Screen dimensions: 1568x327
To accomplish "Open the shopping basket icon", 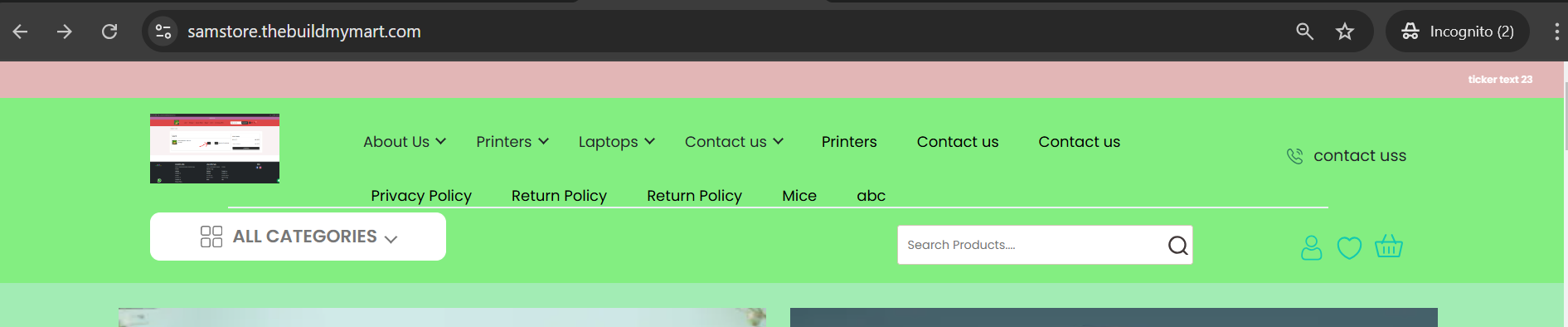I will pos(1388,246).
